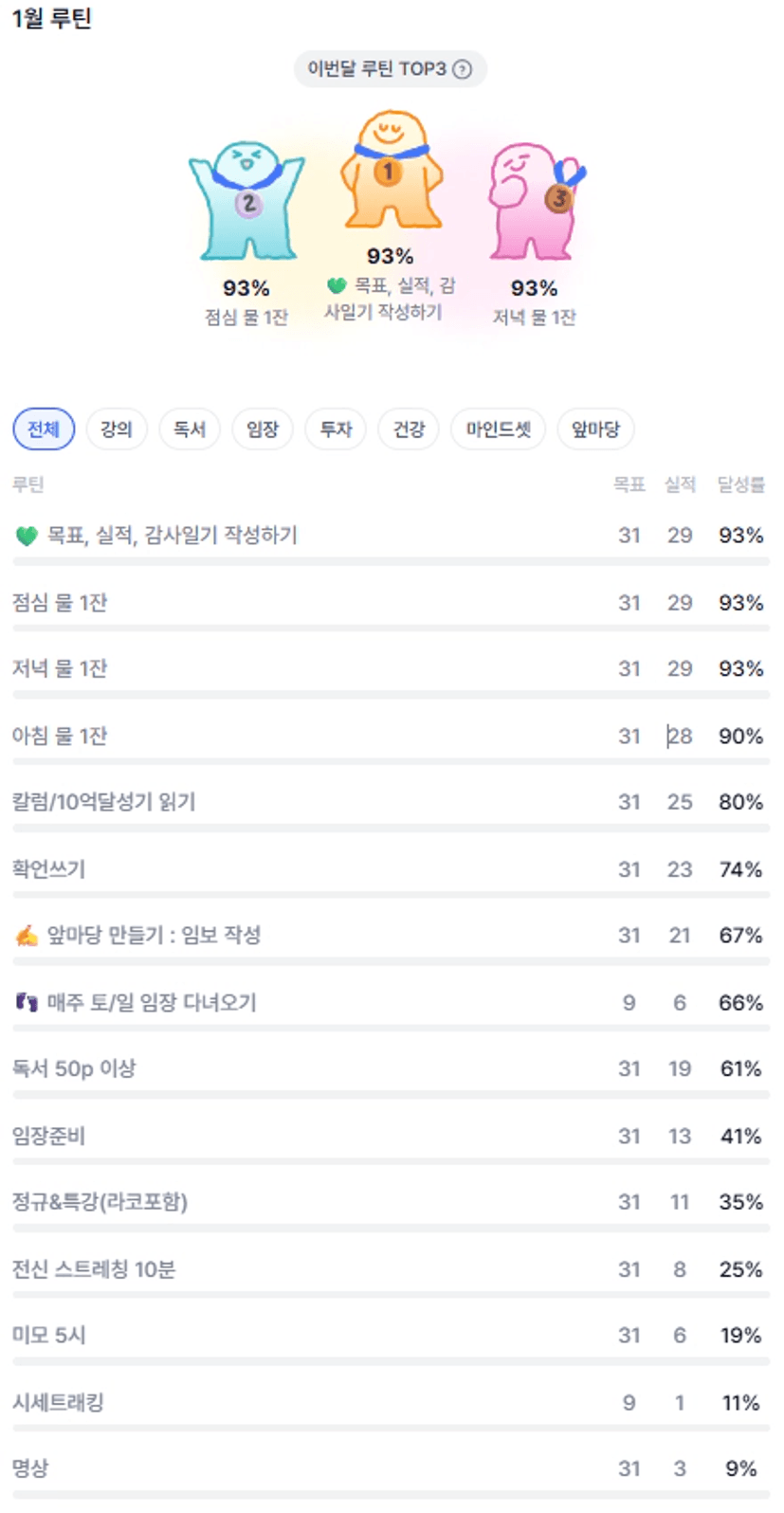Viewport: 784px width, 1513px height.
Task: Filter routines by 독서 tab
Action: [x=190, y=429]
